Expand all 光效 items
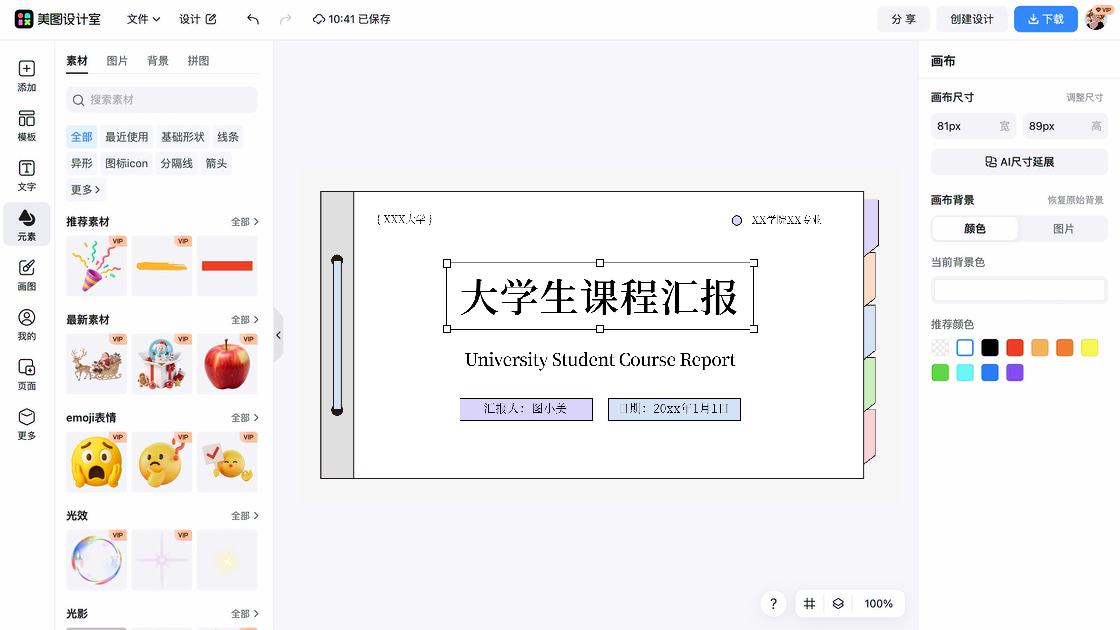 point(244,516)
